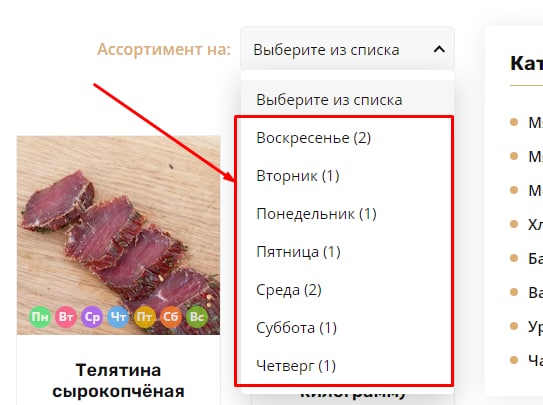Open the Телятина сырокопчёная product title
Viewport: 543px width, 405px height.
point(118,381)
